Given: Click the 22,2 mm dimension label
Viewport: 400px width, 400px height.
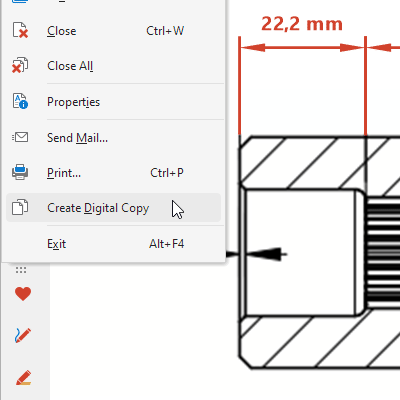Looking at the screenshot, I should 302,24.
